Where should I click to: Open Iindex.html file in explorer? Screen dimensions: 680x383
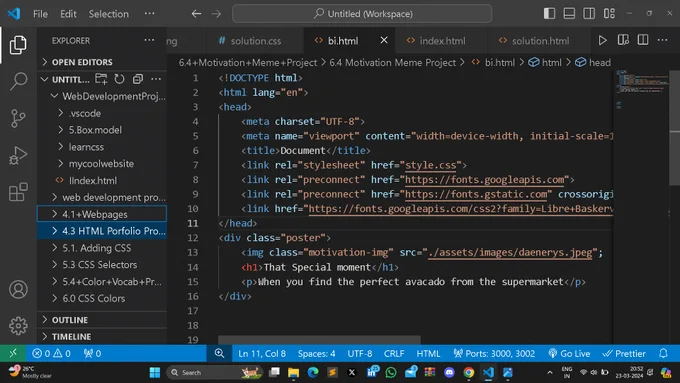click(x=102, y=180)
